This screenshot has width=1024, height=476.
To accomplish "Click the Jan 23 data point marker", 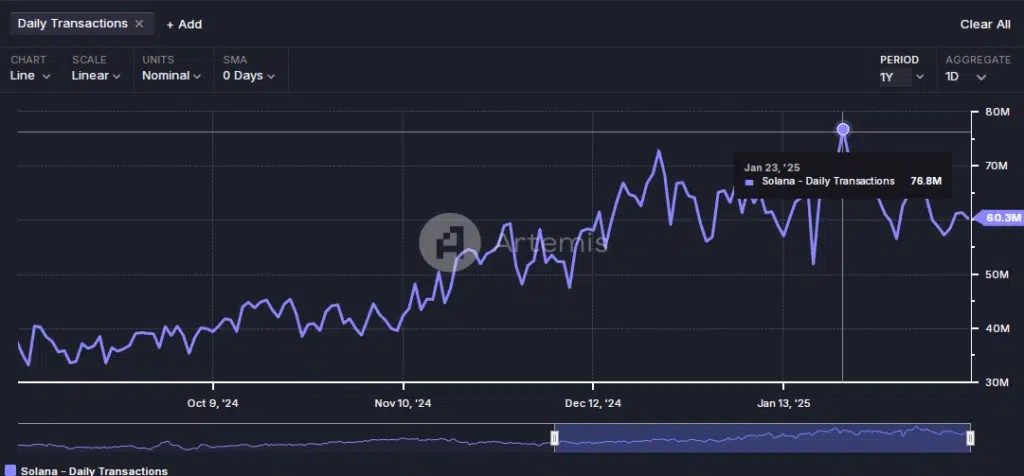I will coord(842,129).
